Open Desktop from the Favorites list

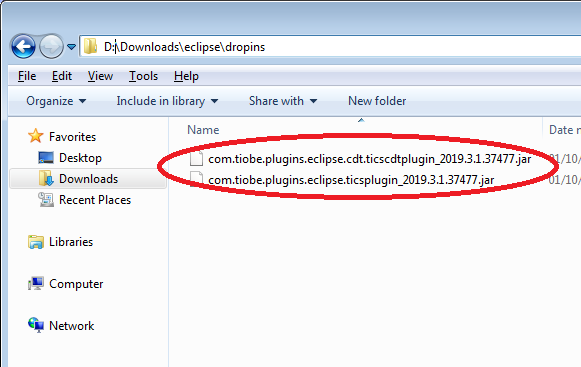(x=80, y=158)
